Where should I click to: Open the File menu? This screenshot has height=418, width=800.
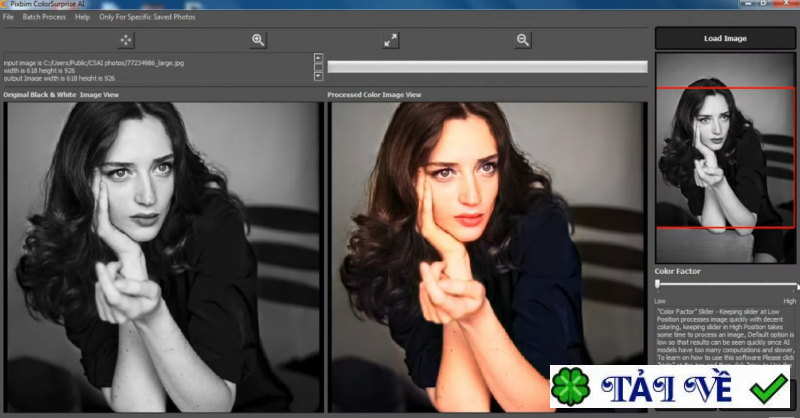pyautogui.click(x=8, y=17)
